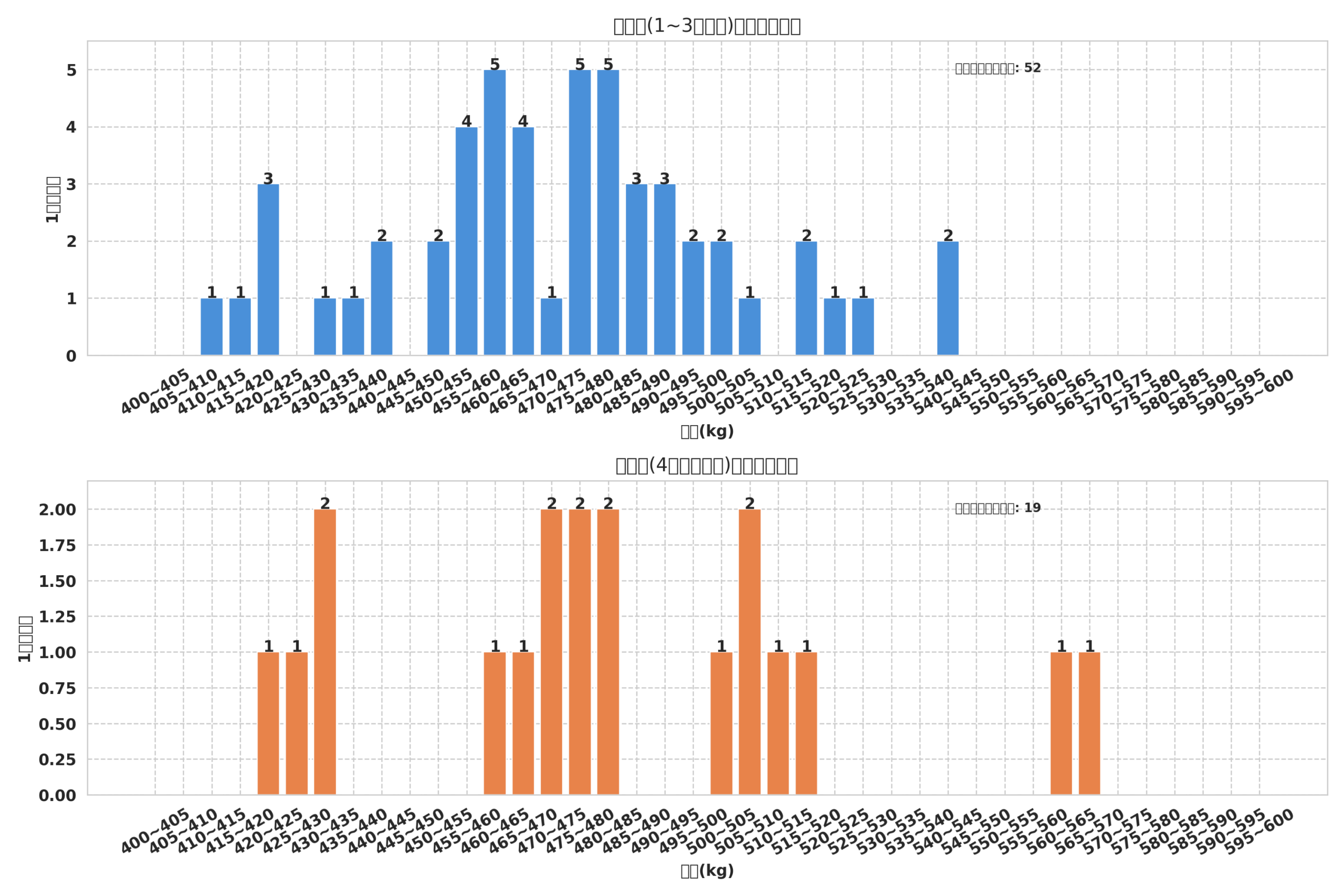The image size is (1344, 896).
Task: Click the orange bar for 560~565 kg
Action: pos(1061,723)
